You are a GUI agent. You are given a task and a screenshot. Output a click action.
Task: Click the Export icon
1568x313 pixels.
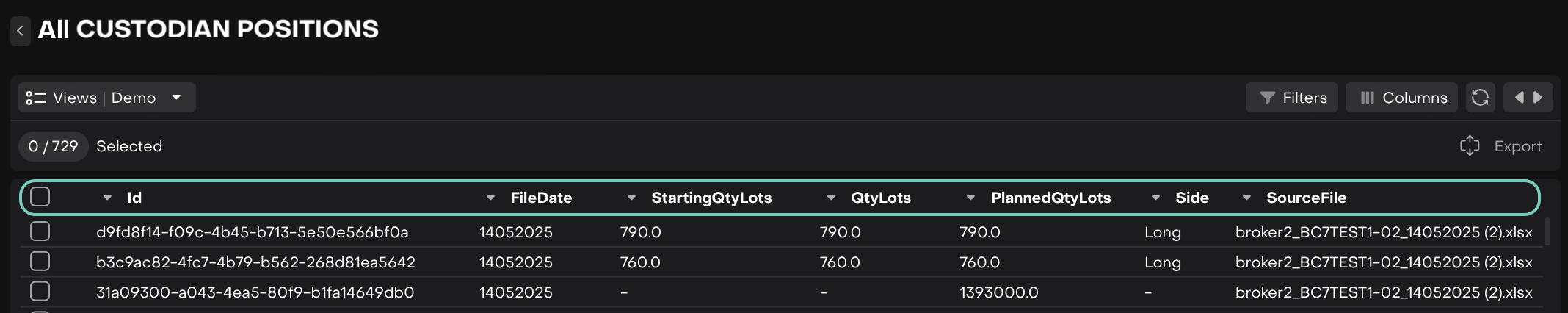point(1470,146)
